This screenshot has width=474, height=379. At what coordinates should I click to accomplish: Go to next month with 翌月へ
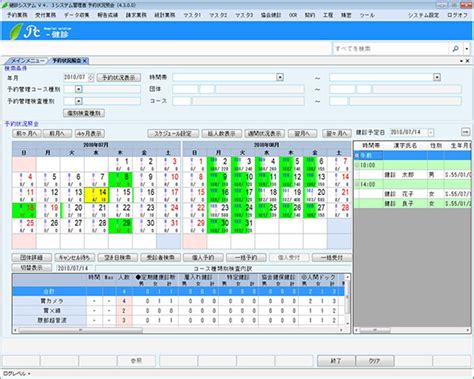pos(303,133)
